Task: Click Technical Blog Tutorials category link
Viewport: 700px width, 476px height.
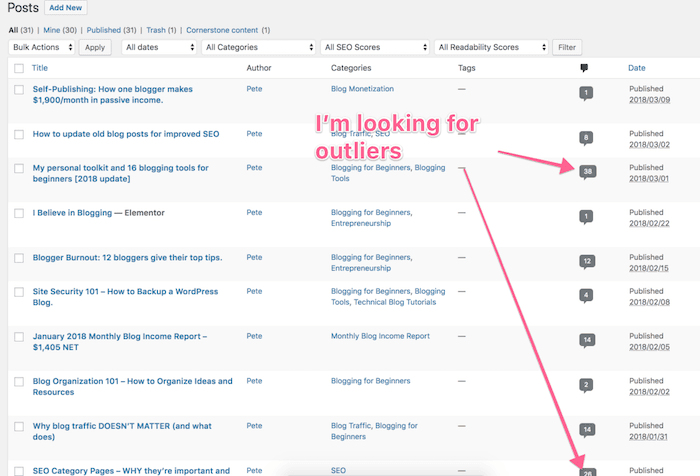Action: click(x=395, y=302)
